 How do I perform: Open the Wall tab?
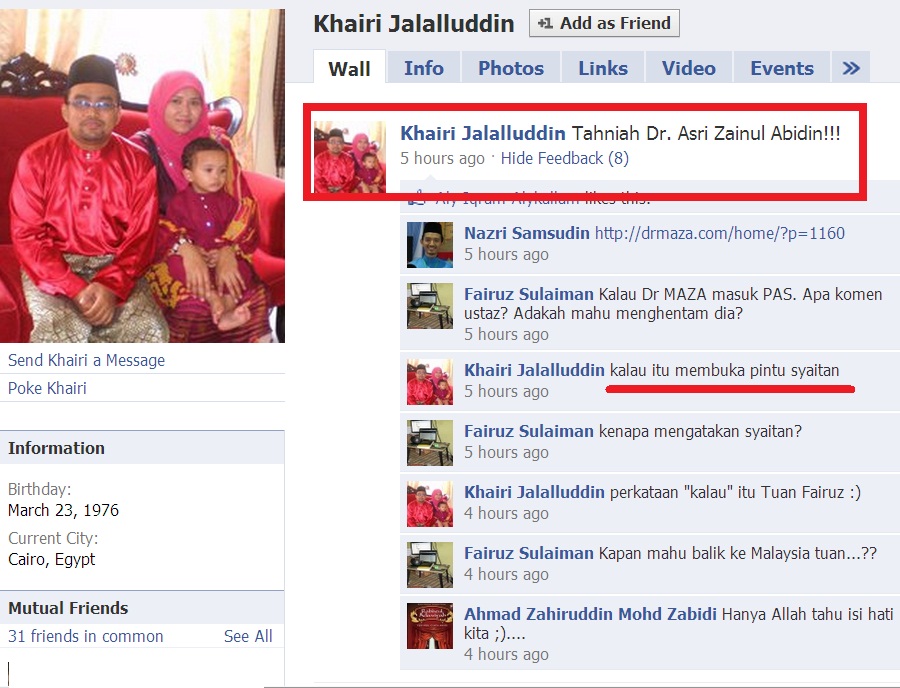349,68
